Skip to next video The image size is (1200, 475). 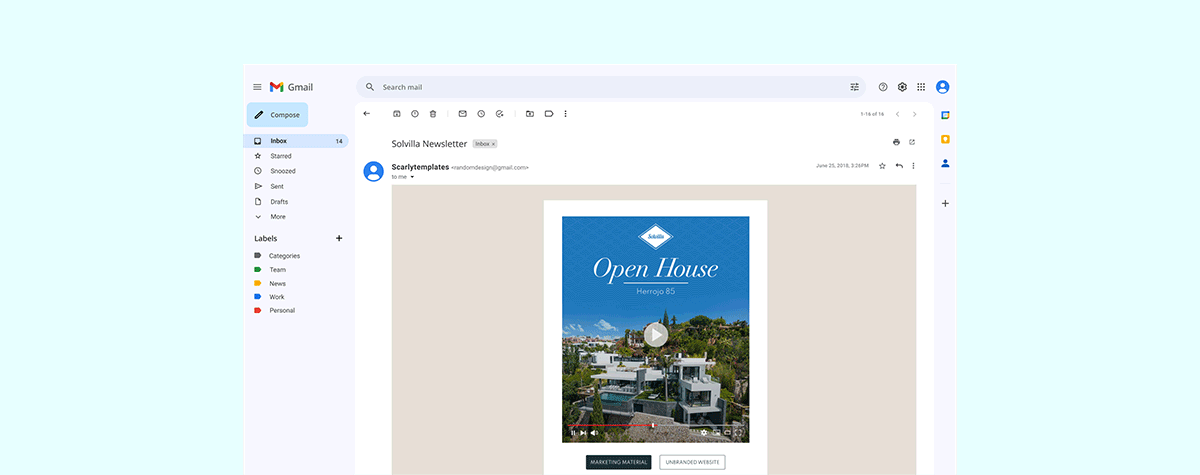(584, 433)
